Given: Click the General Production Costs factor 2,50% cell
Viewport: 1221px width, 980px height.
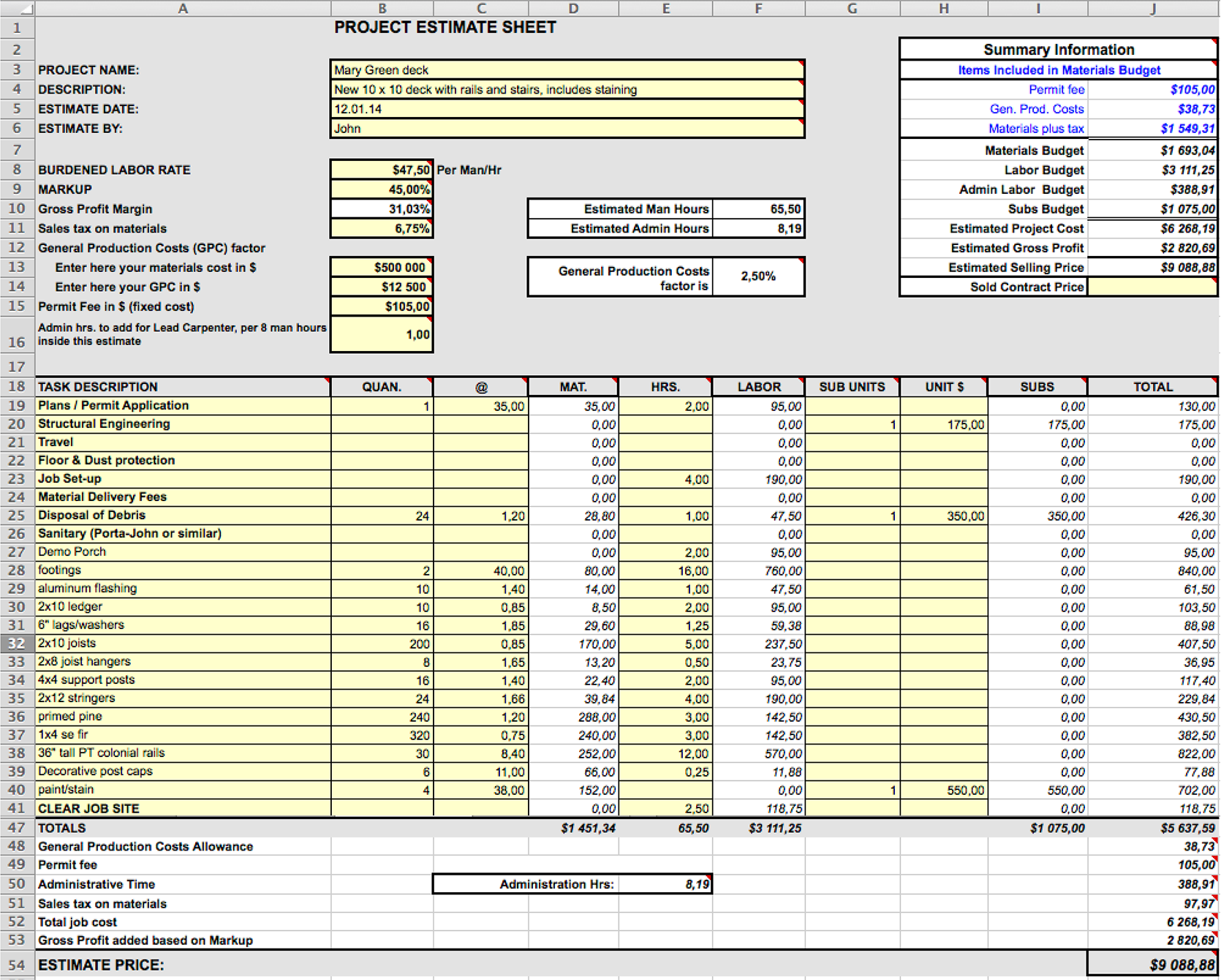Looking at the screenshot, I should pos(758,276).
